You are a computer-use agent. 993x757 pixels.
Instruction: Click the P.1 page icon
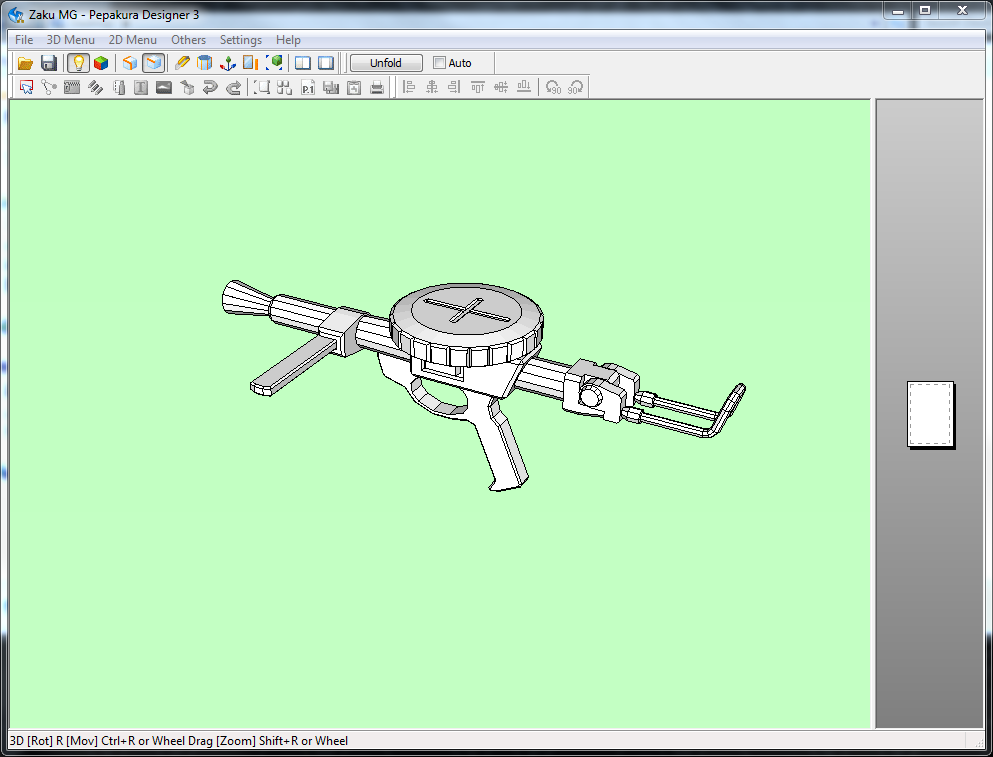coord(308,87)
